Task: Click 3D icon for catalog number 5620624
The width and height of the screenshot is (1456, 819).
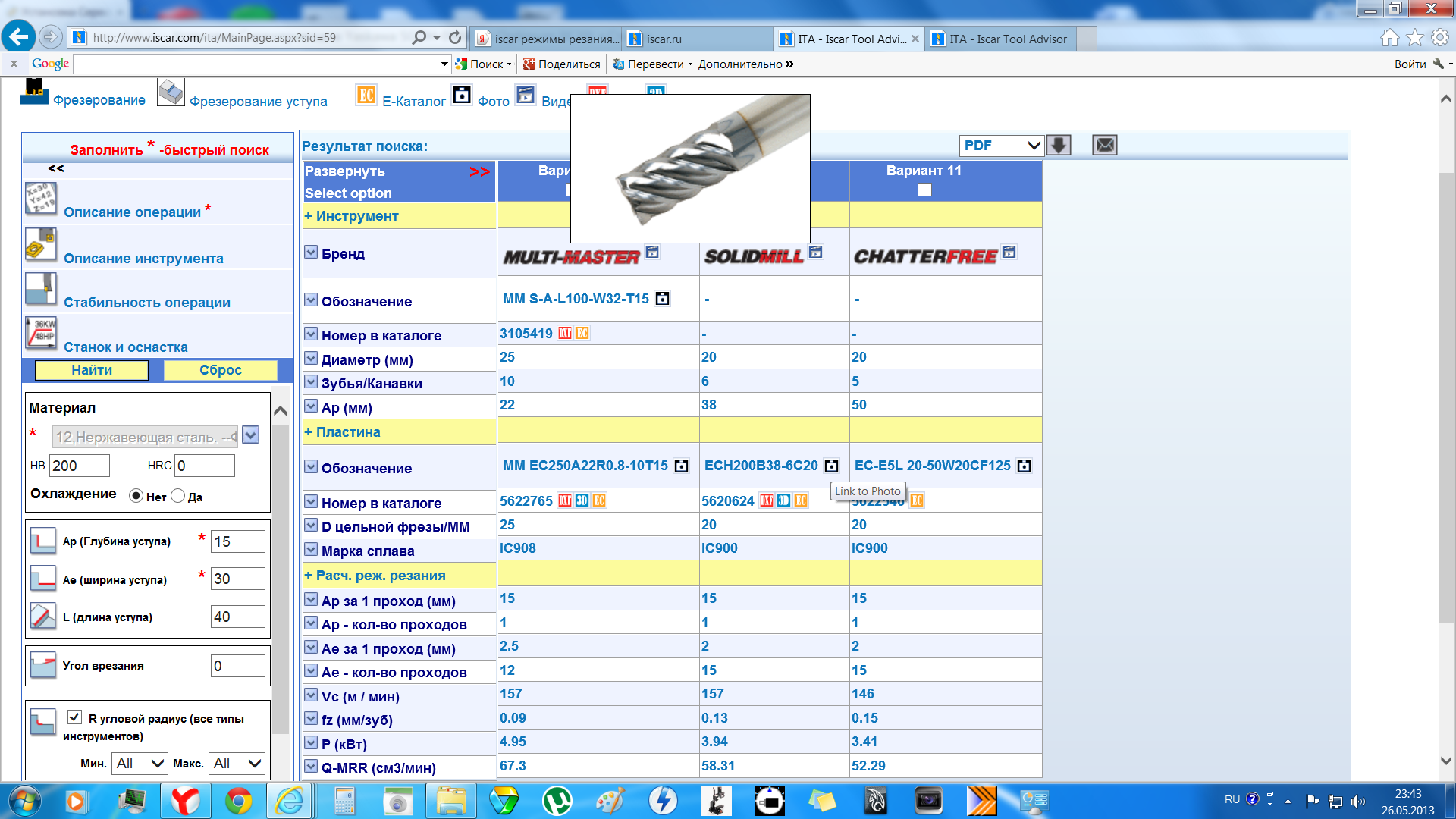Action: [x=783, y=500]
